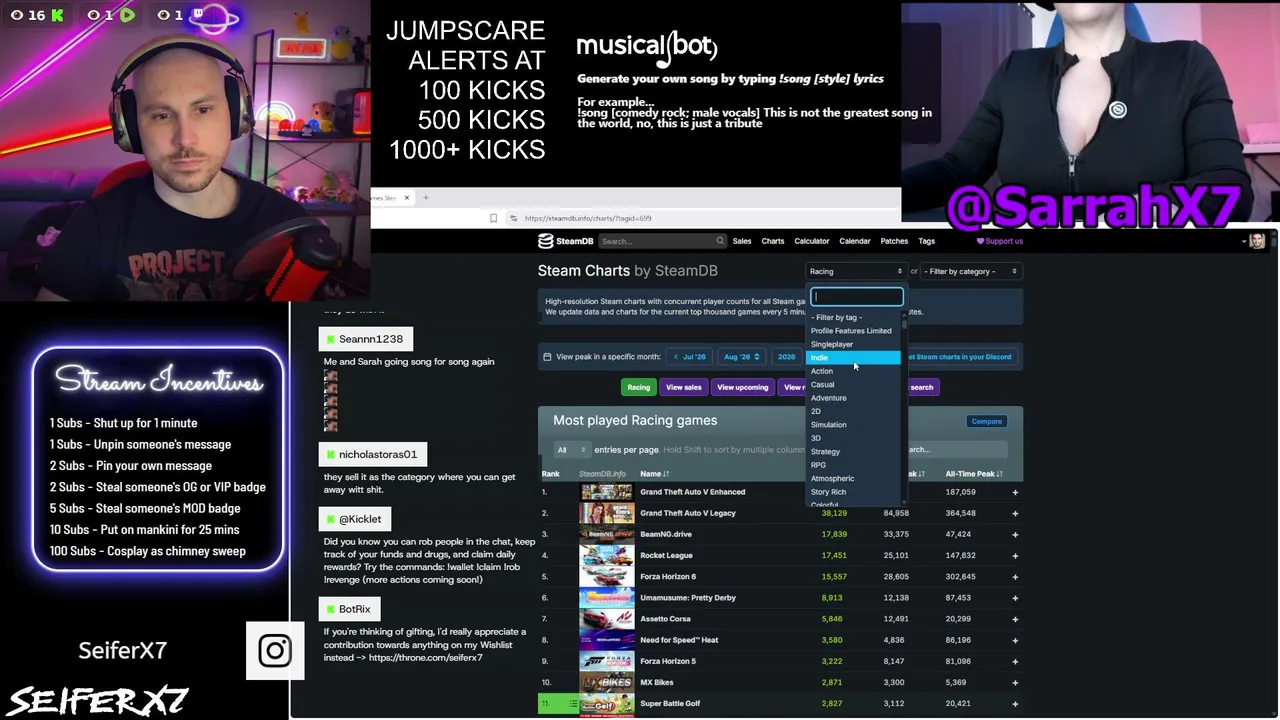This screenshot has width=1280, height=720.
Task: Click the bookmark icon in browser toolbar
Action: (x=493, y=218)
